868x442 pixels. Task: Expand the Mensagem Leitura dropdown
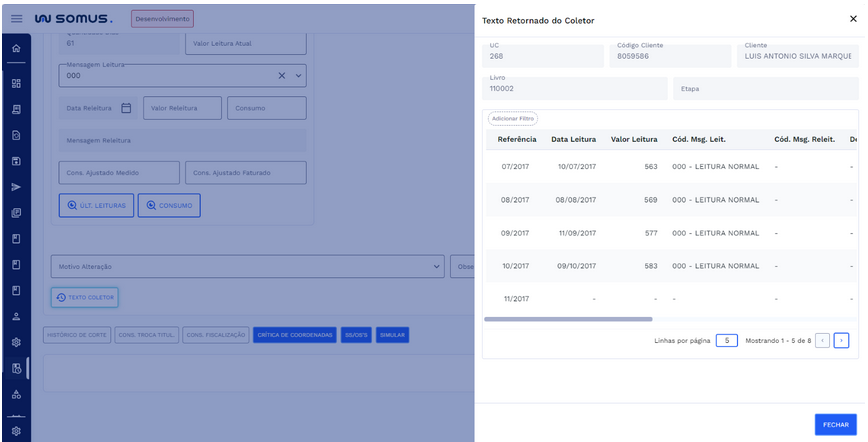pyautogui.click(x=298, y=76)
